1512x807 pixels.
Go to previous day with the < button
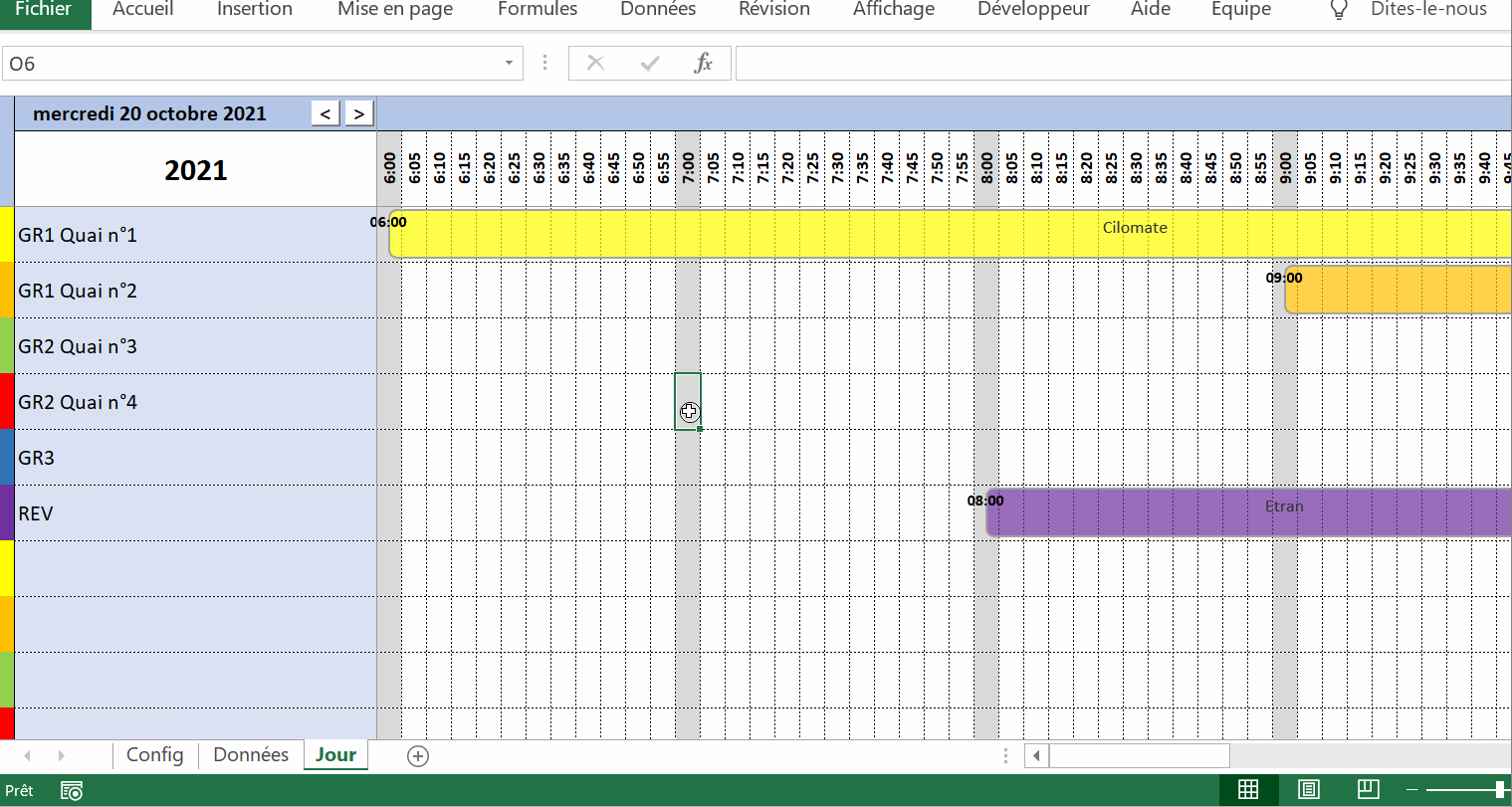coord(325,113)
